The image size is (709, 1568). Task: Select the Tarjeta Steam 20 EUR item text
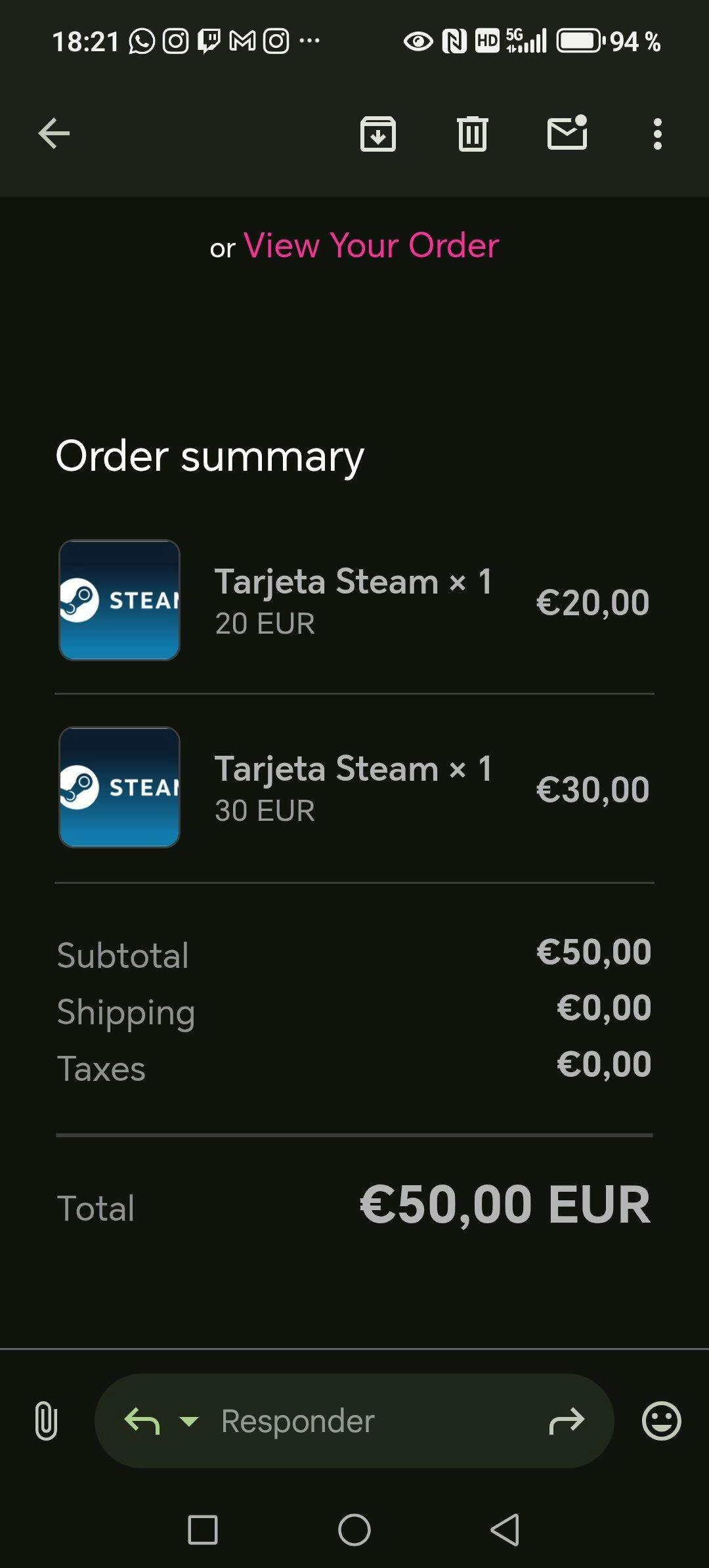pyautogui.click(x=353, y=601)
